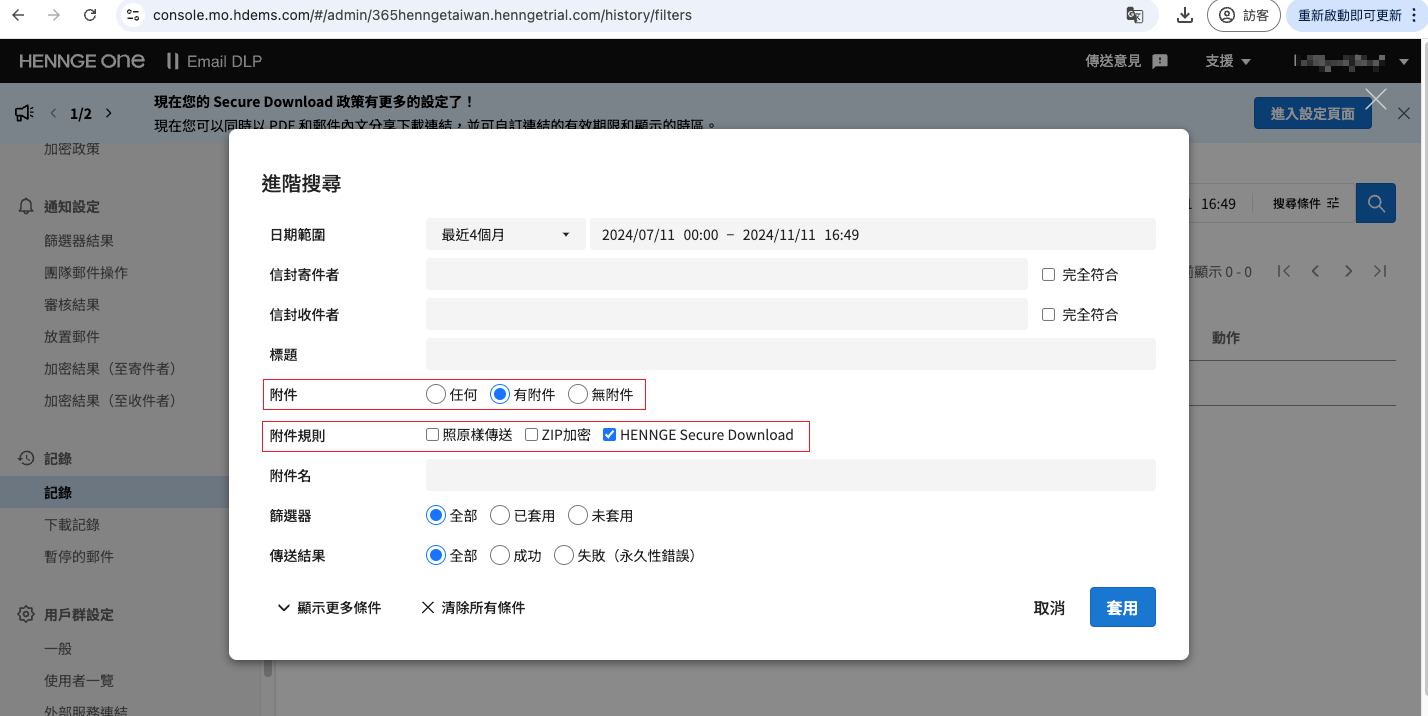Viewport: 1428px width, 716px height.
Task: Open the user account dropdown arrow
Action: pos(1404,62)
